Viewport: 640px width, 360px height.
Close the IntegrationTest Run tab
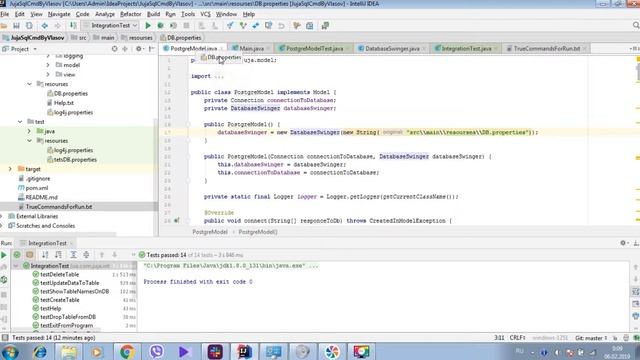point(71,243)
